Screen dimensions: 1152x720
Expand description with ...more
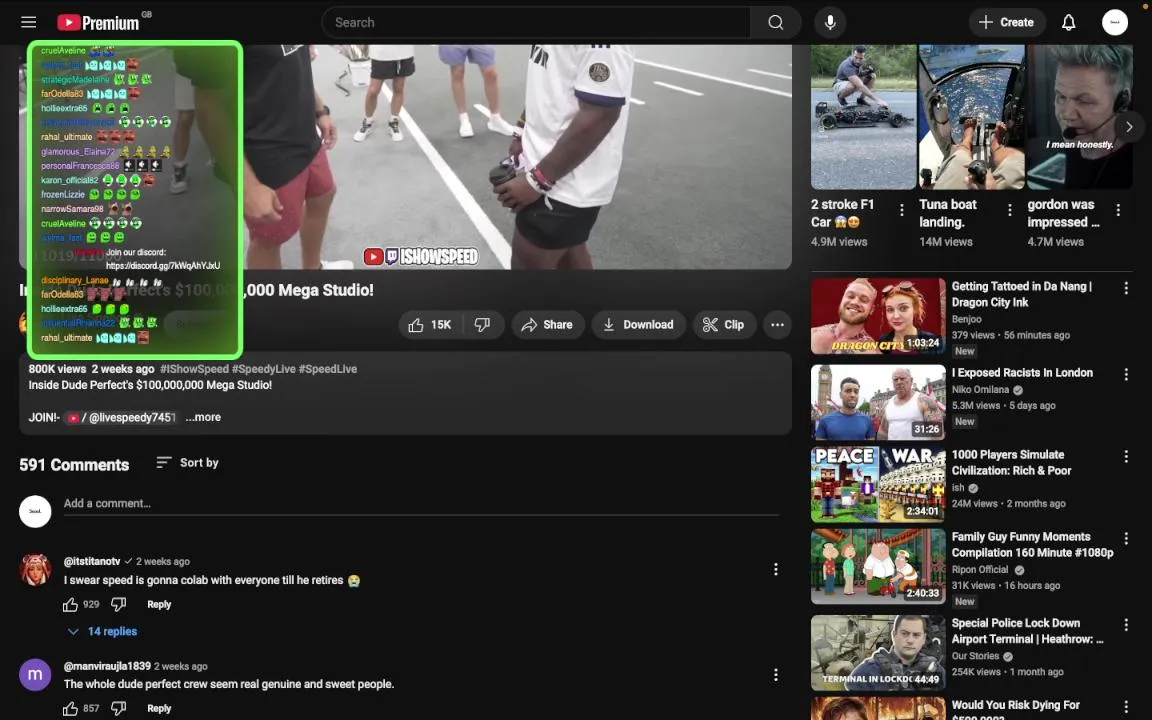(x=204, y=417)
